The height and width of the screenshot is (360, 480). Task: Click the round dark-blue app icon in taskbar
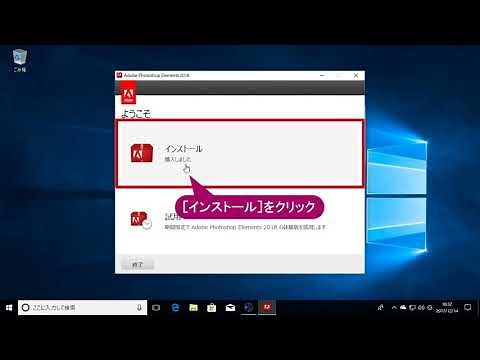point(248,307)
